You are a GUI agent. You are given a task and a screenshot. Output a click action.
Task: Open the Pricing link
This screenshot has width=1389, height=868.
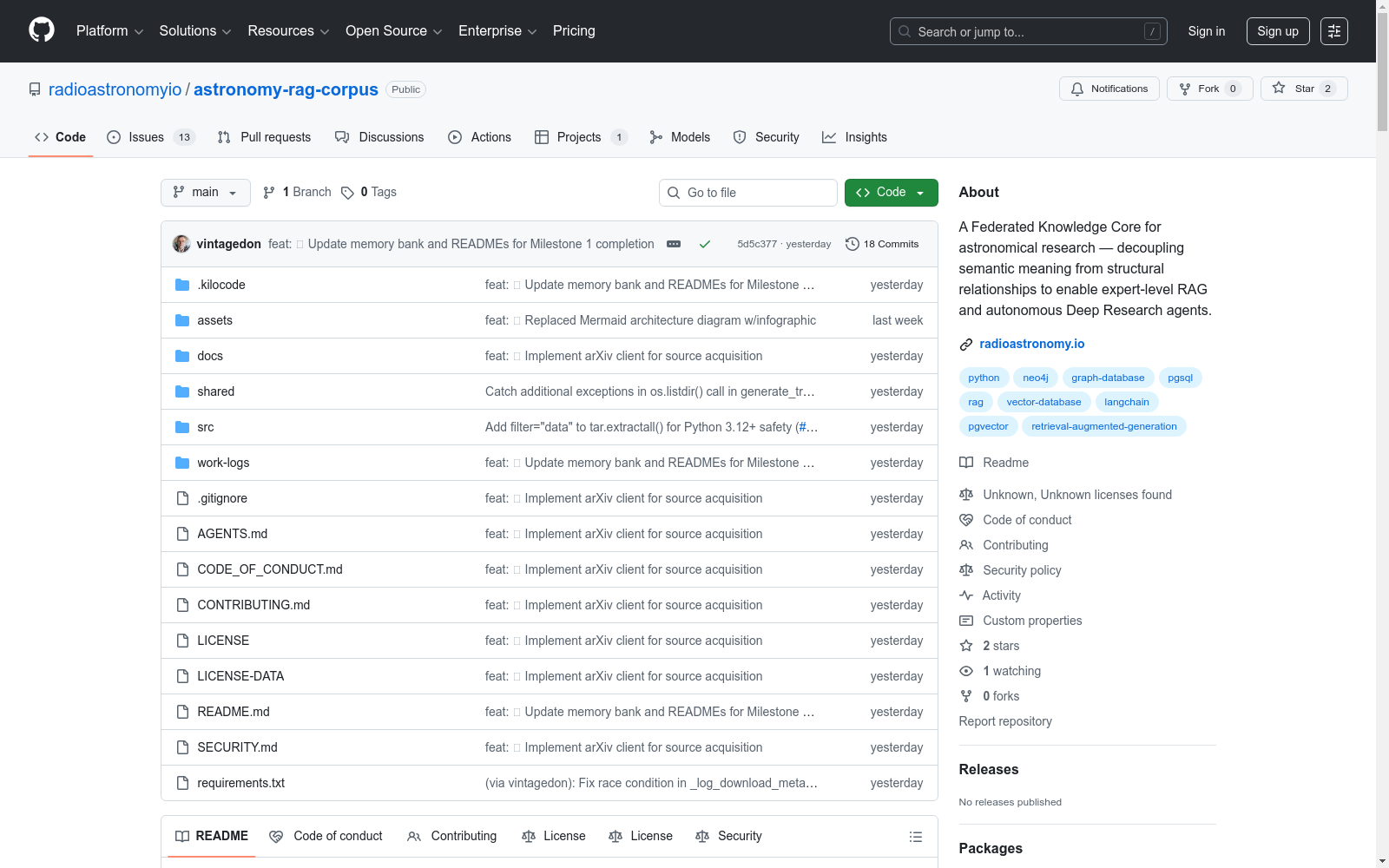coord(574,31)
